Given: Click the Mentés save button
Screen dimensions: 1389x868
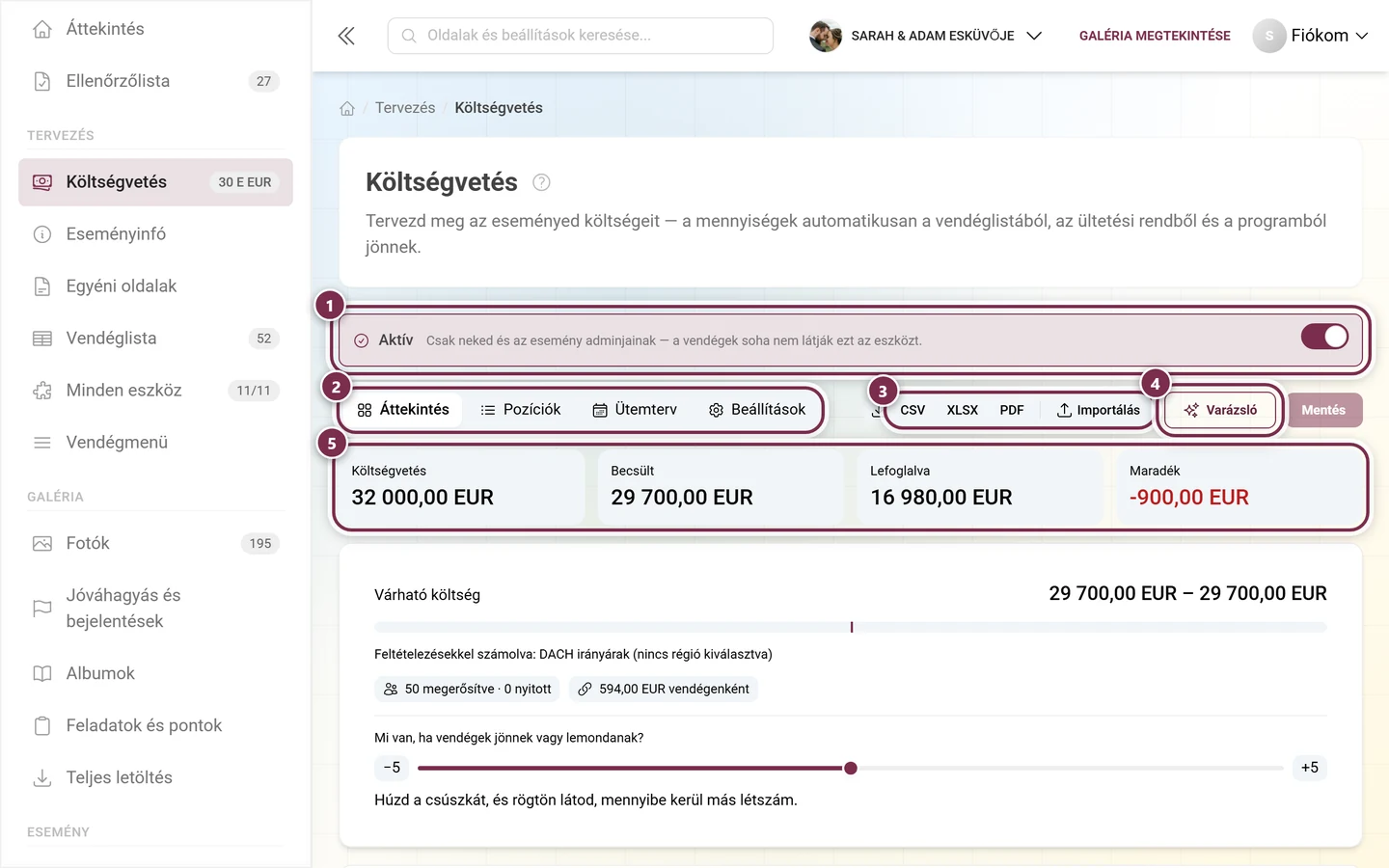Looking at the screenshot, I should pos(1323,410).
